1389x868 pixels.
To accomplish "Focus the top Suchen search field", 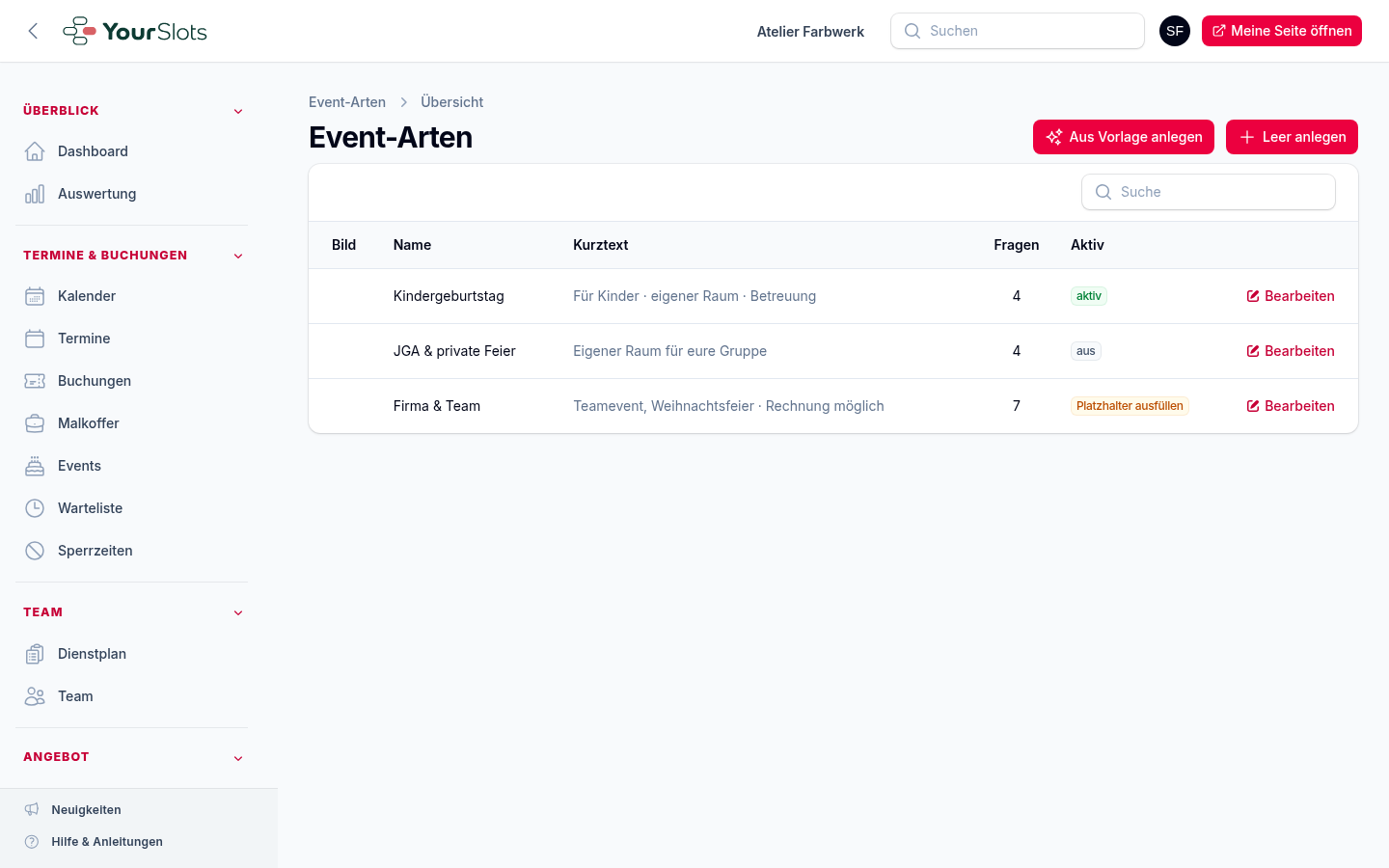I will click(1018, 31).
